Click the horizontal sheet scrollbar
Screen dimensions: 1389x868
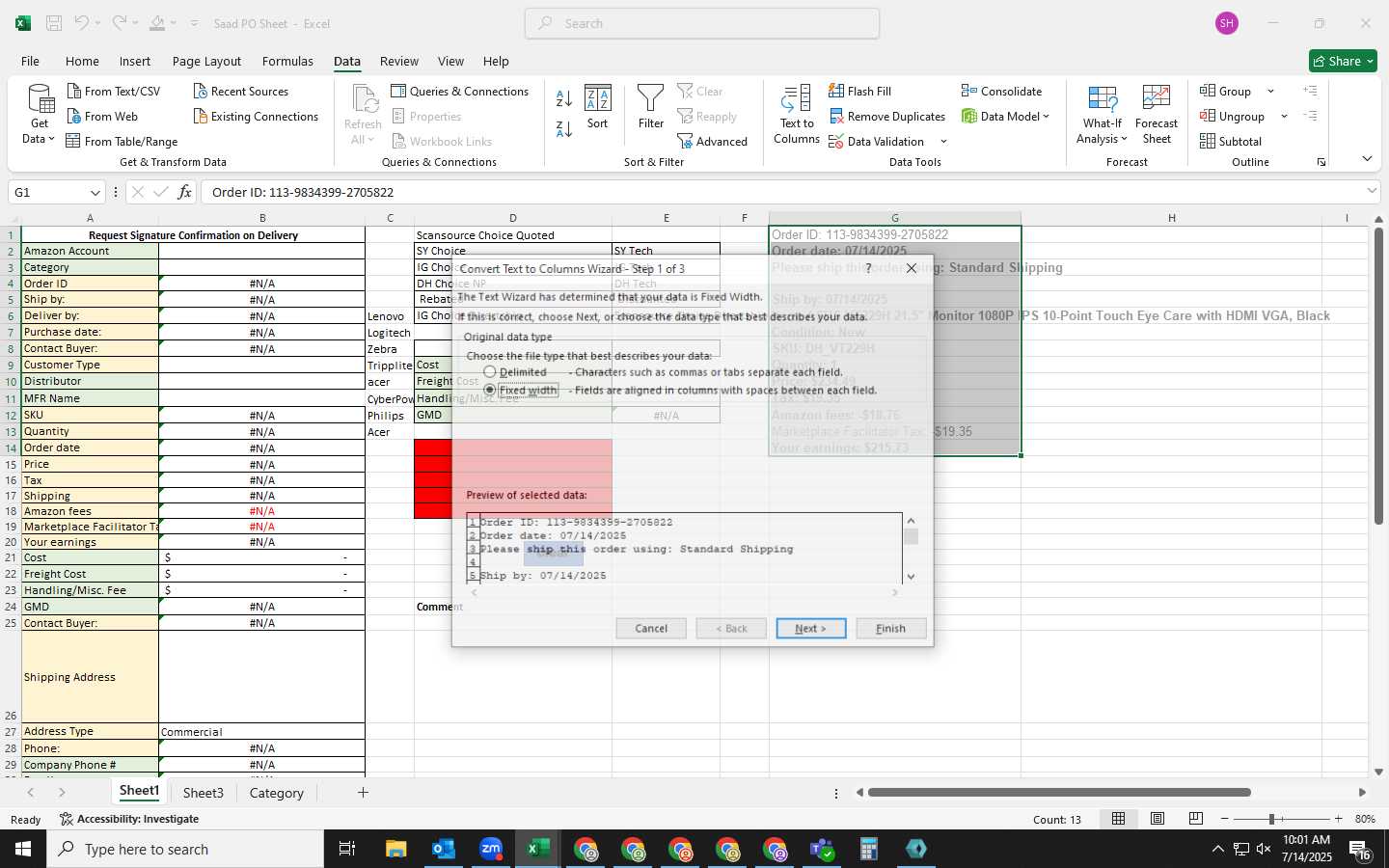(x=1059, y=793)
